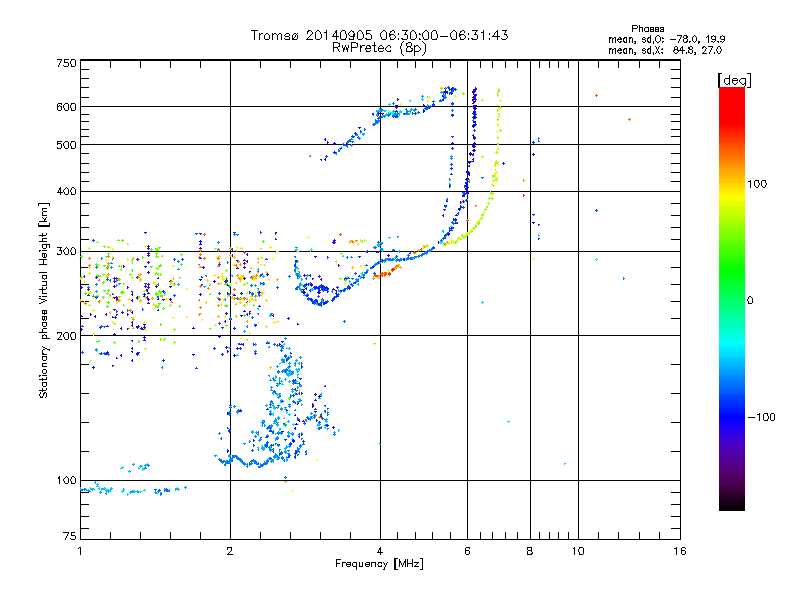Click the dark blue vertical O-mode trace past 6 MHz

tap(474, 122)
